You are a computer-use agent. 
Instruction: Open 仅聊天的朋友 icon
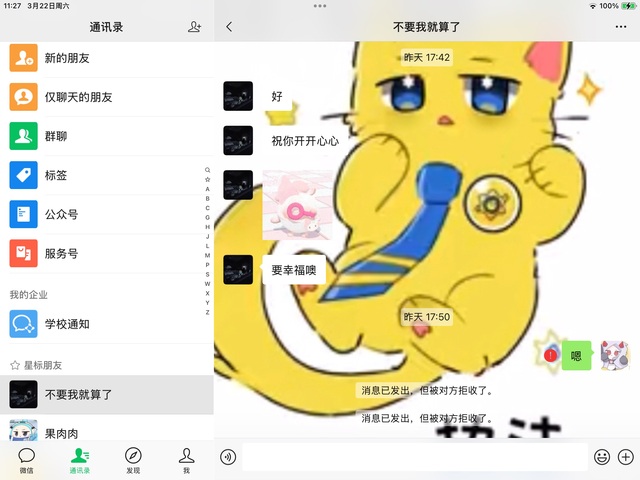[24, 97]
